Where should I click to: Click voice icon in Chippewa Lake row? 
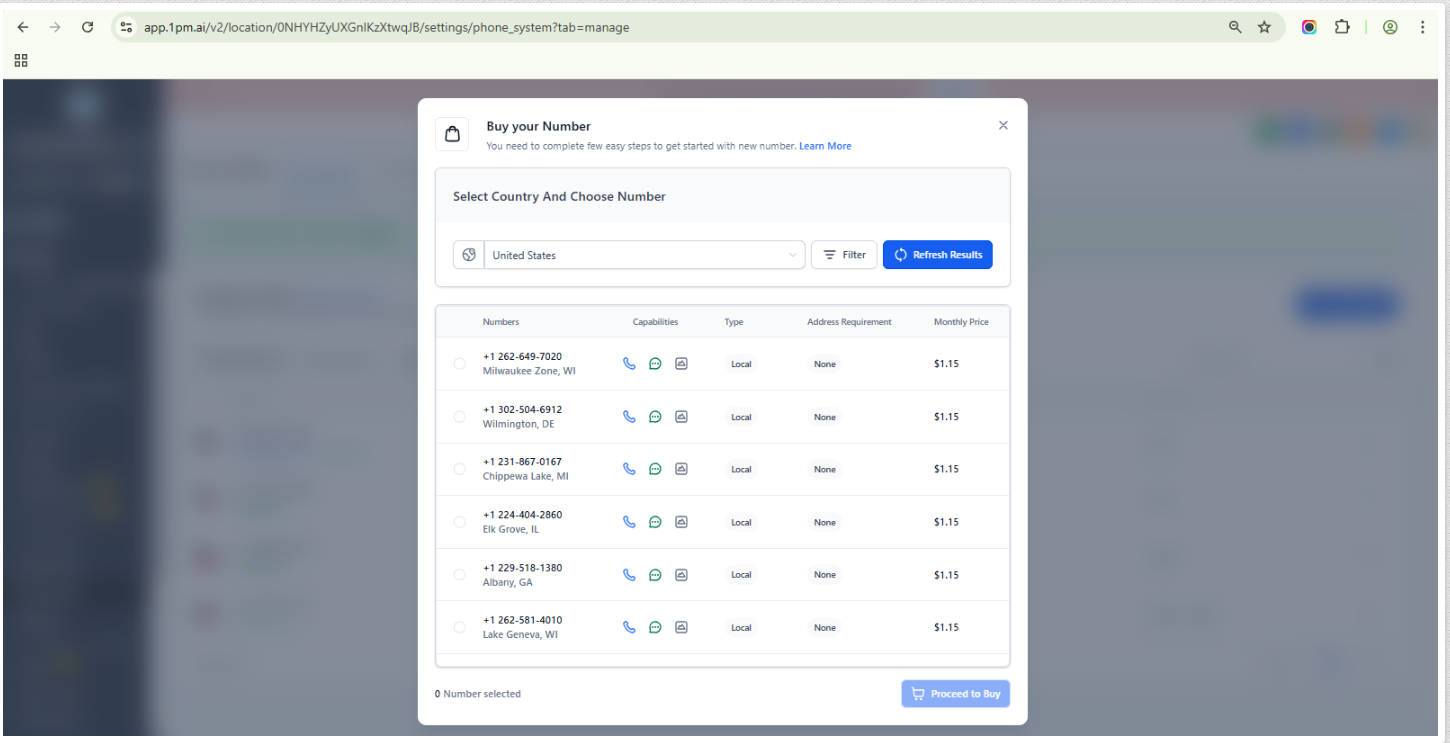tap(629, 469)
